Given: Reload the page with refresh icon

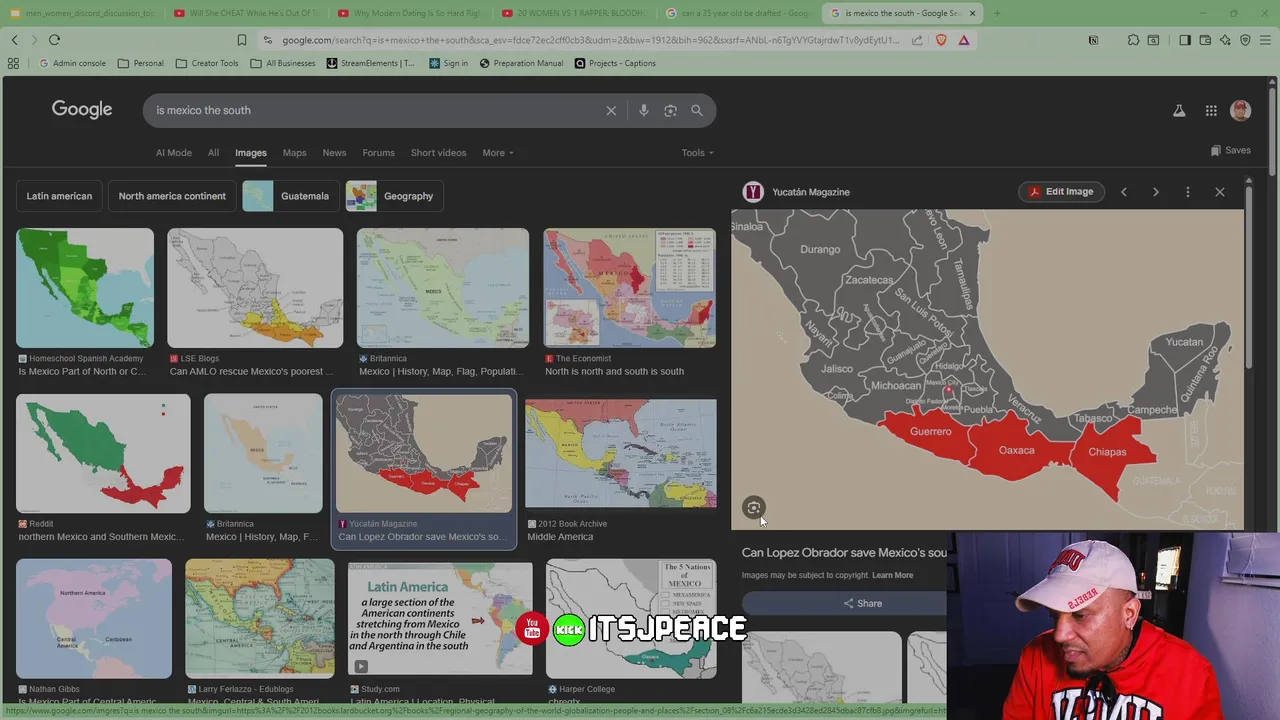Looking at the screenshot, I should tap(54, 40).
